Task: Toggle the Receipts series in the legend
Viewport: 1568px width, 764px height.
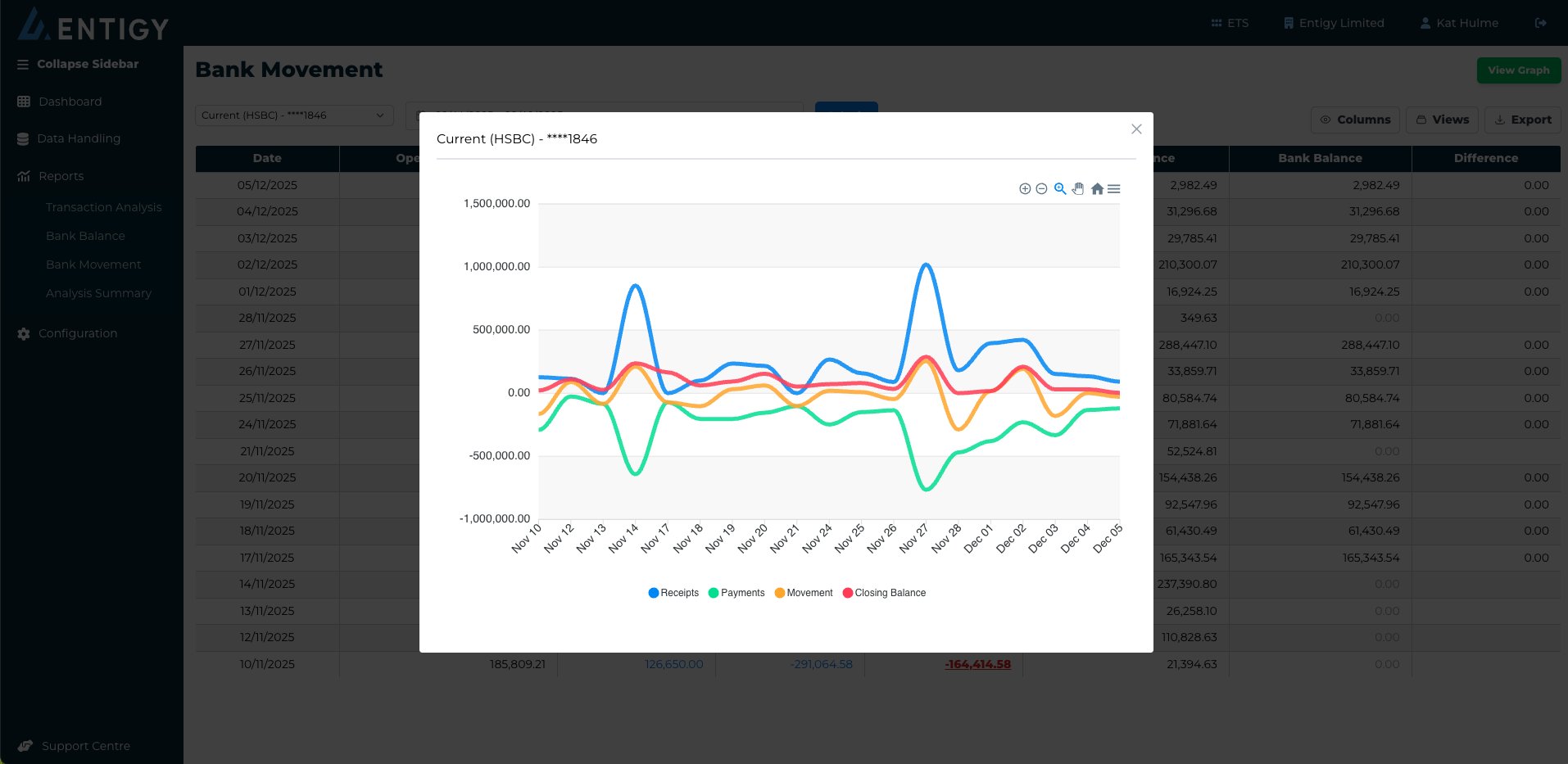Action: [673, 592]
